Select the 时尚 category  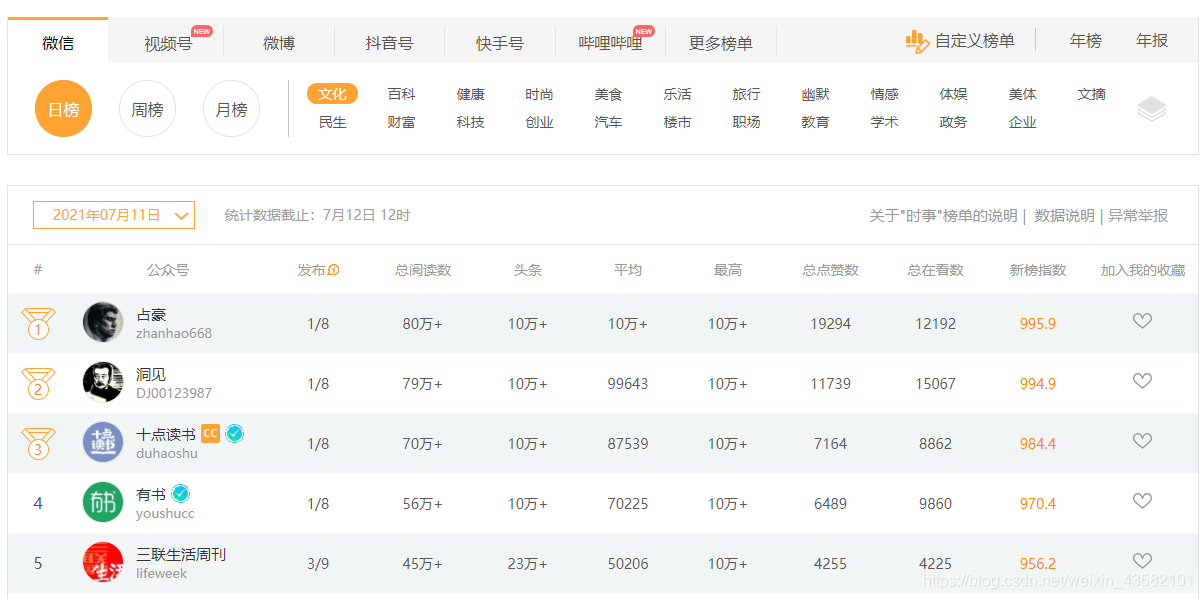(x=540, y=94)
